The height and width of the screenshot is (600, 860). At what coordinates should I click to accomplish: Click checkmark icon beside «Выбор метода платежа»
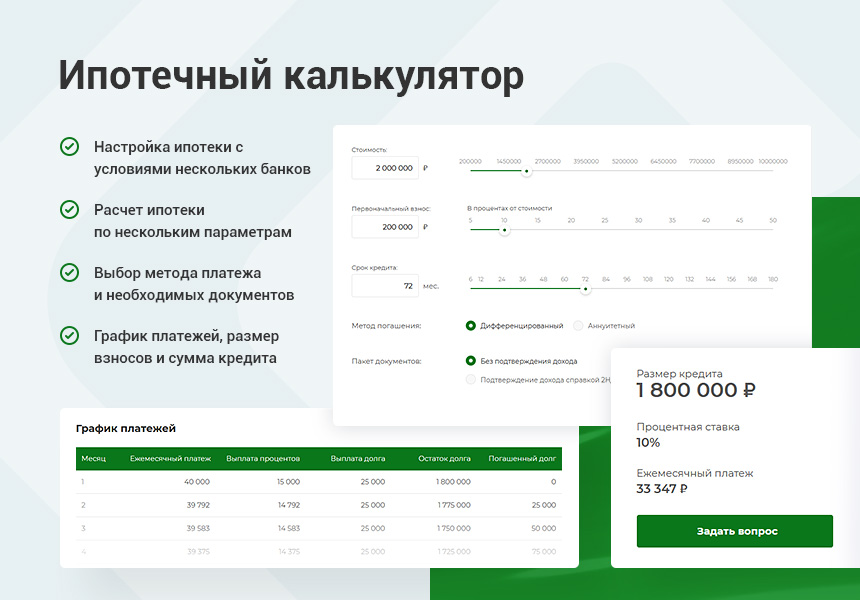click(x=68, y=270)
